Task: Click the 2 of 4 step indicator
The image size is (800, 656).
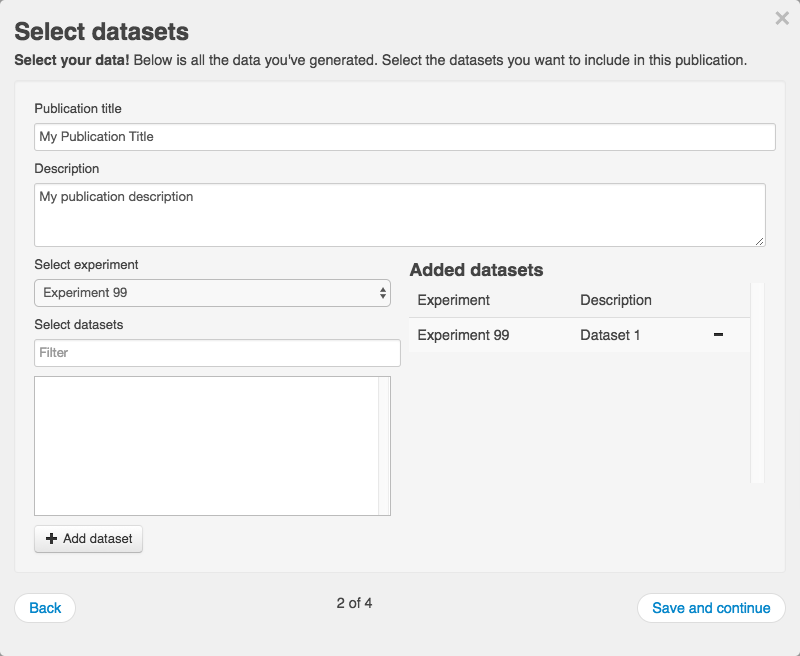Action: point(354,603)
